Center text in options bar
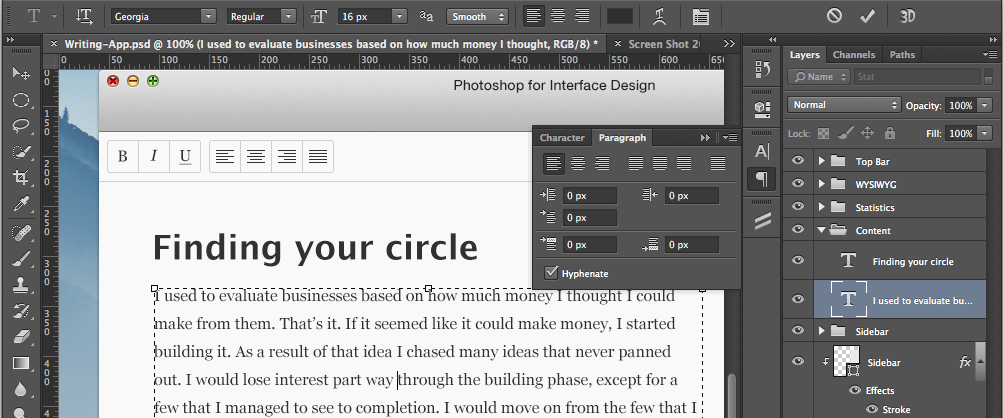 point(558,17)
